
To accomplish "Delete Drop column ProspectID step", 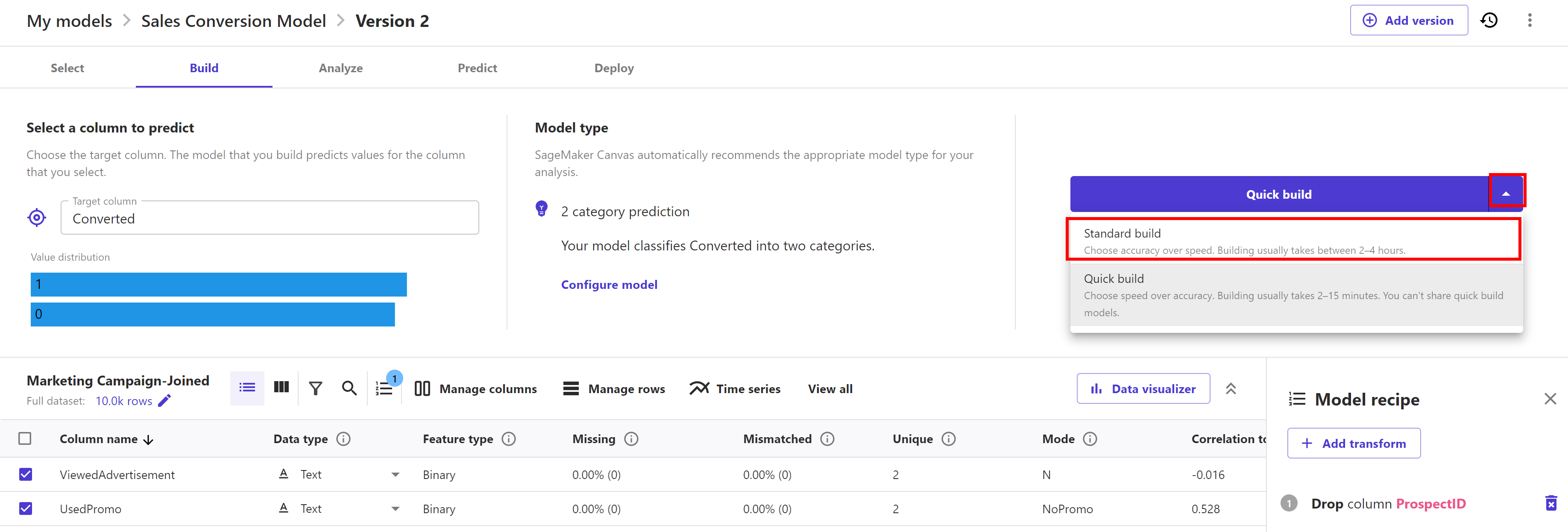I will coord(1550,503).
